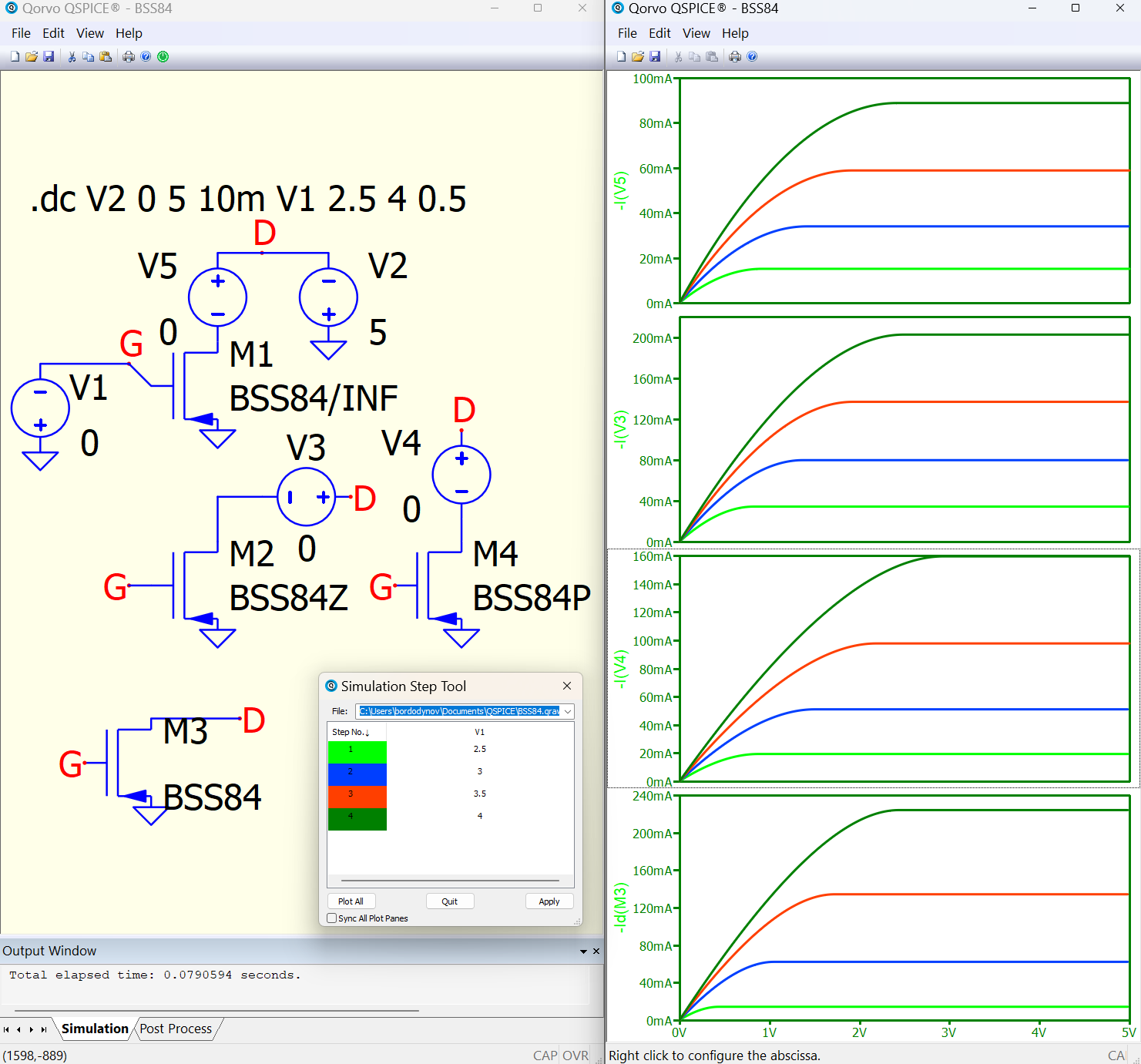
Task: Click the BSS84P model label
Action: point(532,598)
